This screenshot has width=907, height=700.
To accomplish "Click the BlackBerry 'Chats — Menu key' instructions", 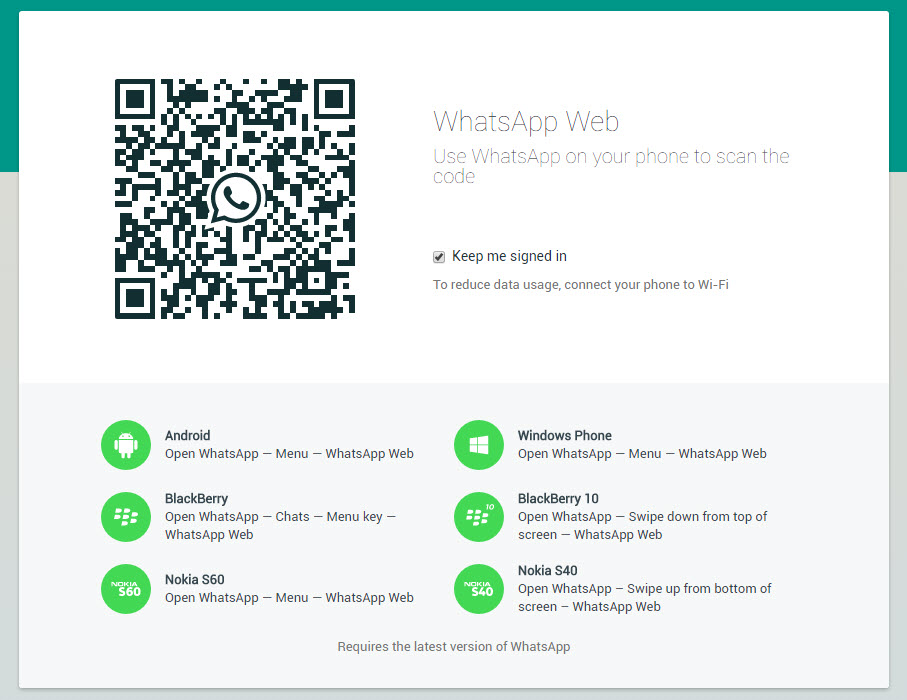I will click(281, 525).
